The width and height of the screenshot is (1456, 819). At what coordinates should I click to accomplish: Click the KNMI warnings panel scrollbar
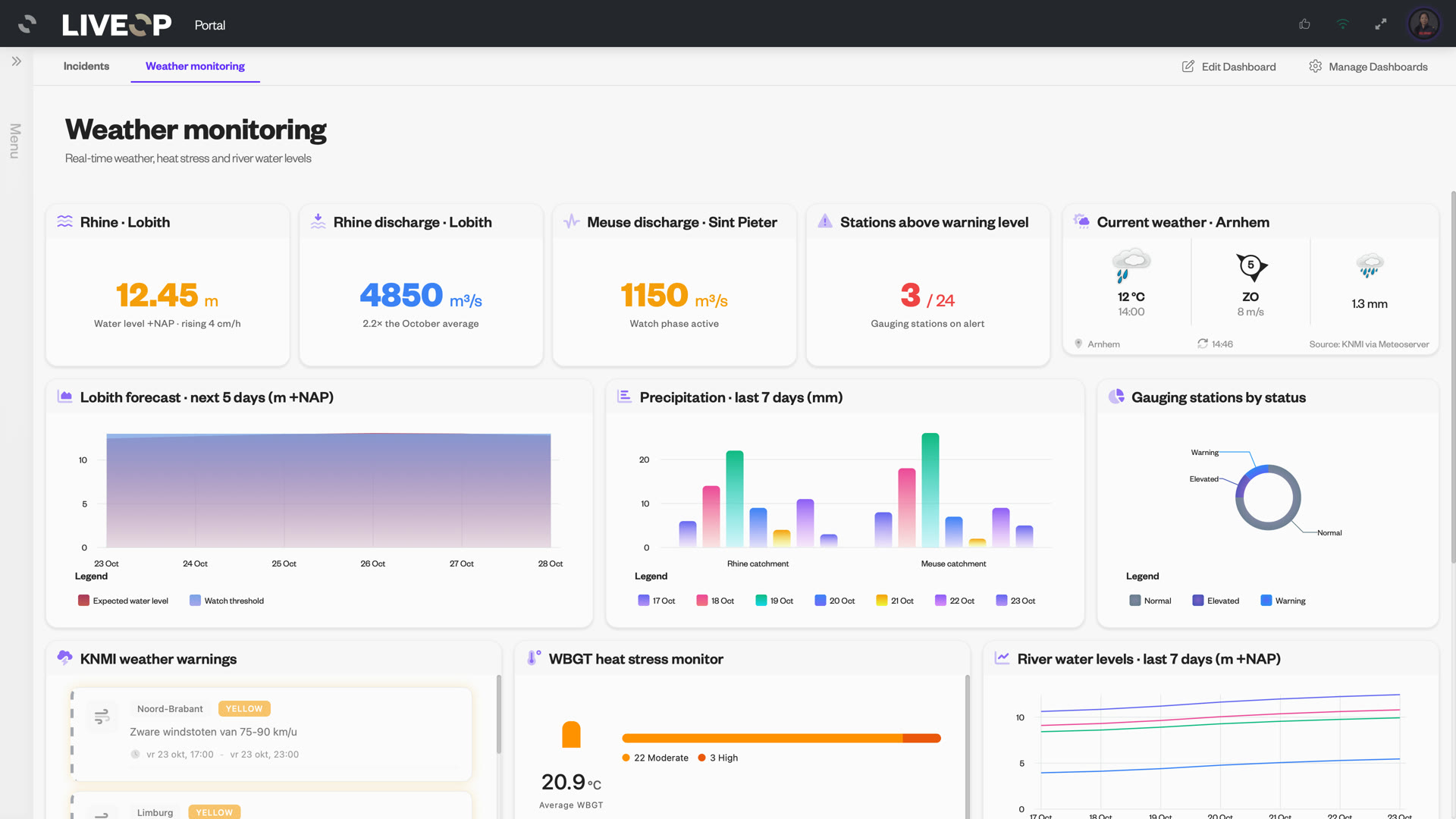pyautogui.click(x=499, y=714)
